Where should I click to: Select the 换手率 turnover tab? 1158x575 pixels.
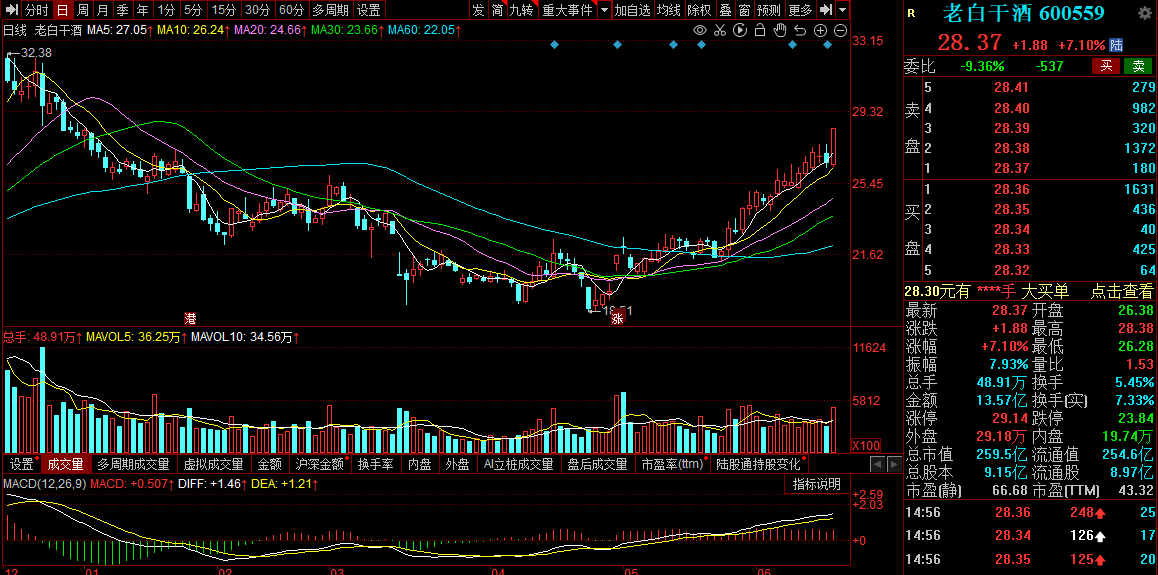click(x=375, y=464)
